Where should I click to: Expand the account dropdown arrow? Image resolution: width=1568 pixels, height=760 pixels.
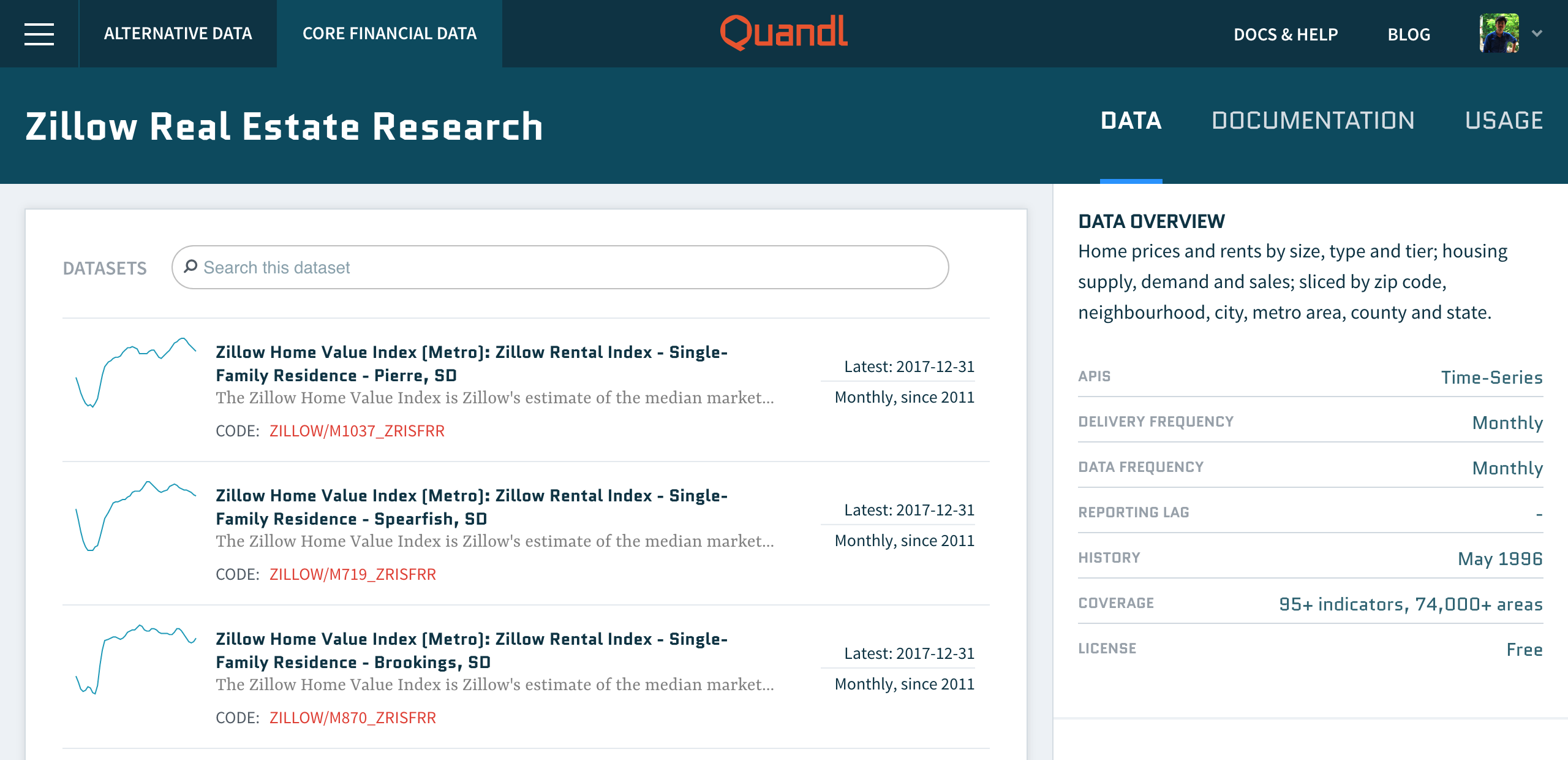coord(1537,33)
